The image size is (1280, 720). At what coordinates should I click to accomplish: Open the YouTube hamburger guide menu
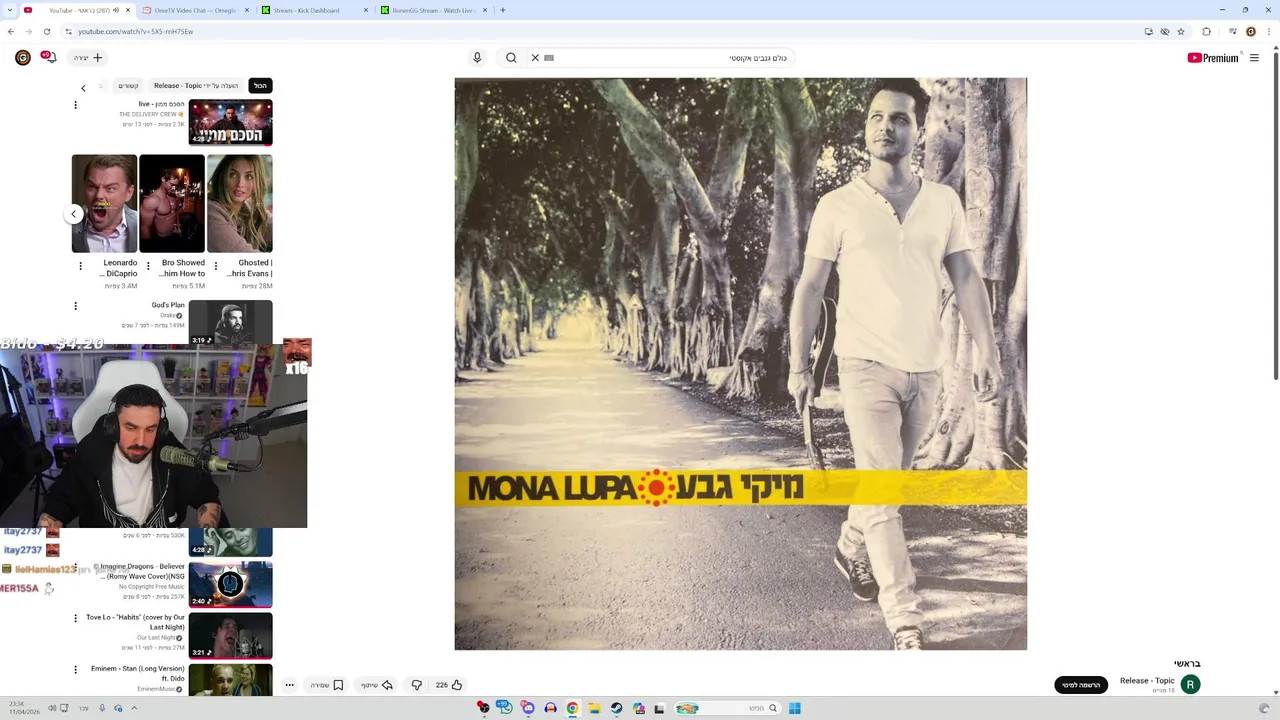click(1254, 58)
